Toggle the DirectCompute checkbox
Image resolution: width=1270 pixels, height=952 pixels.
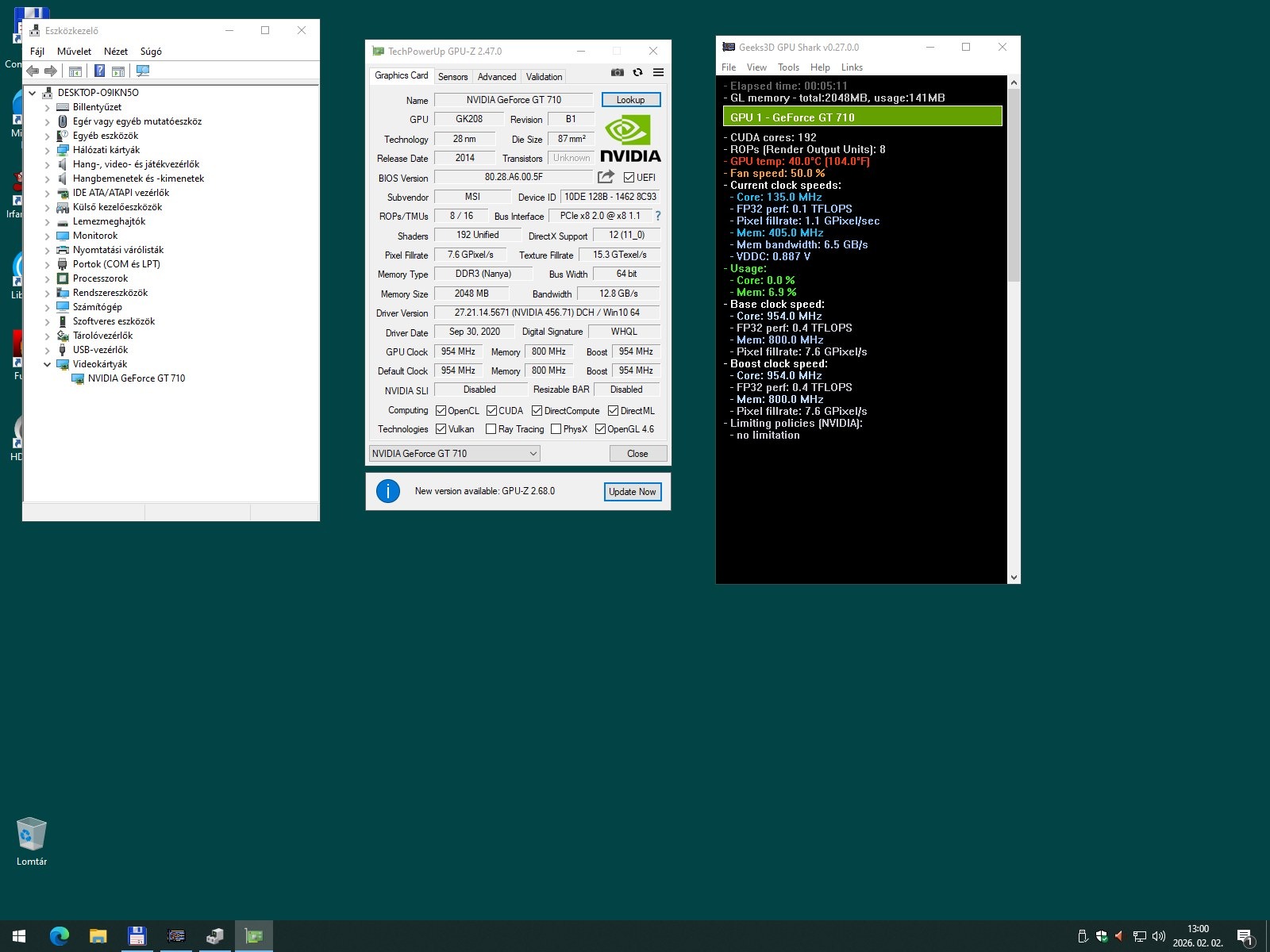point(537,410)
